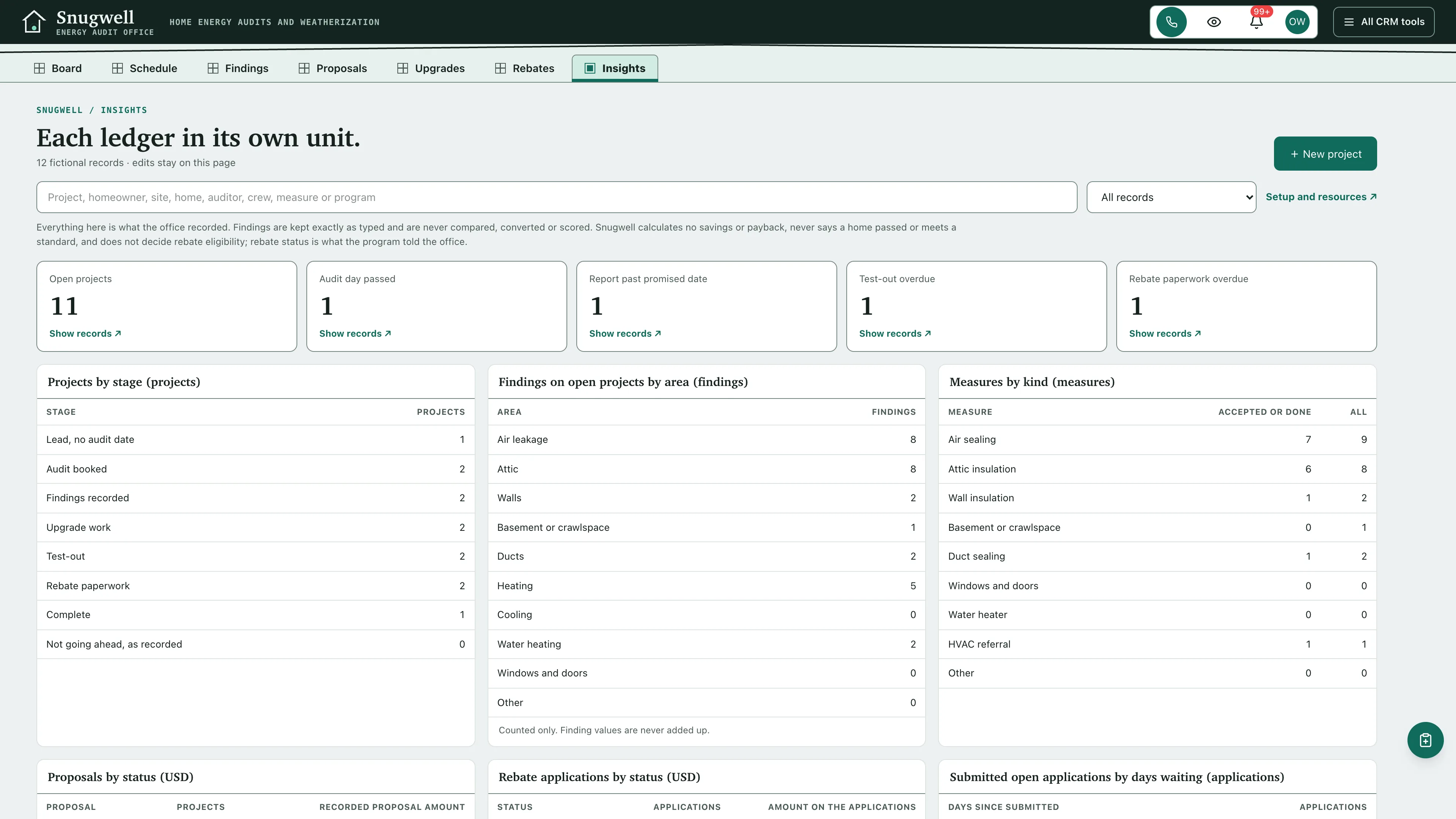
Task: Click the Upgrades tab grid icon
Action: tap(403, 68)
